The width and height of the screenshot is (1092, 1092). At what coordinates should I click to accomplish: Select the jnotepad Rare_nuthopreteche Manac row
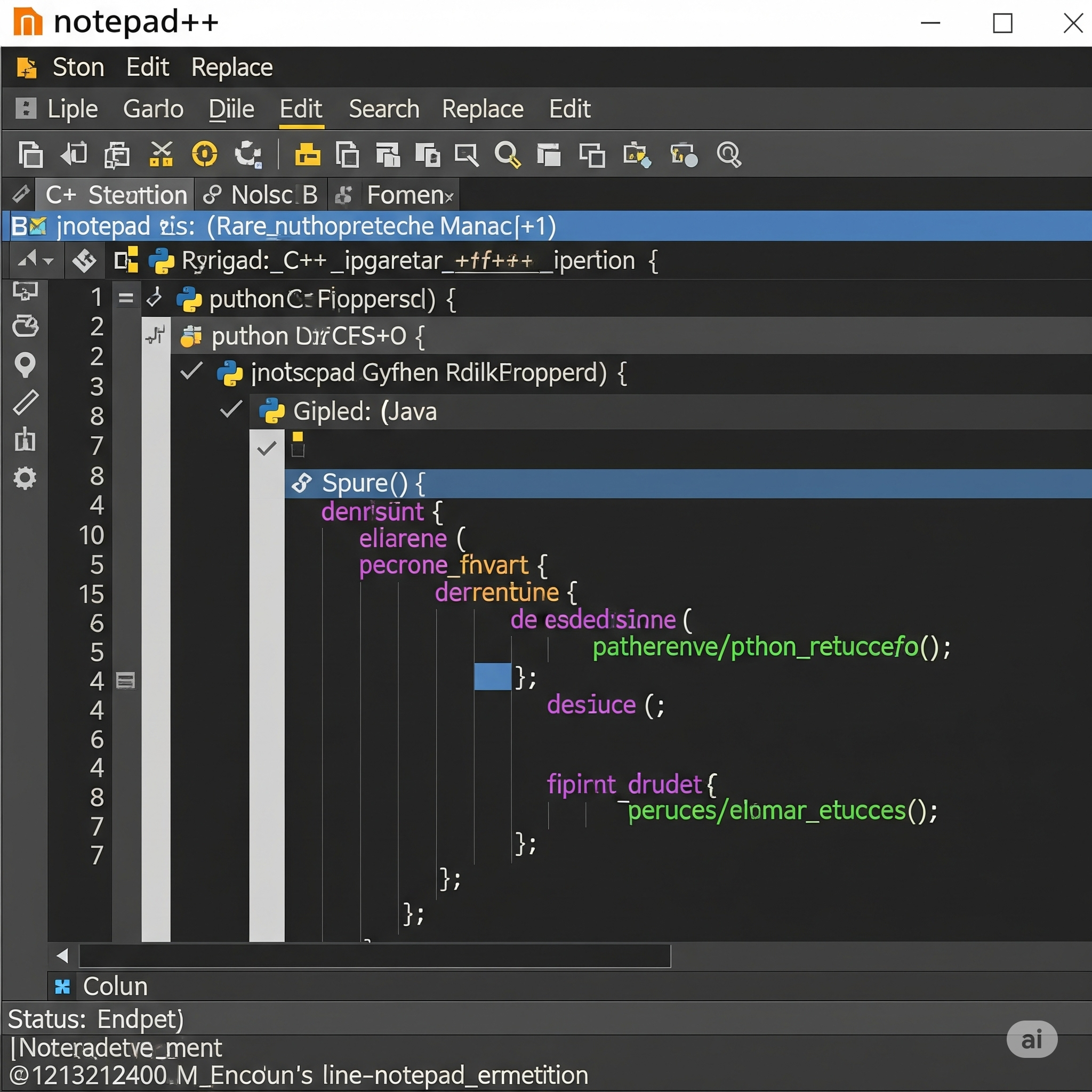547,226
